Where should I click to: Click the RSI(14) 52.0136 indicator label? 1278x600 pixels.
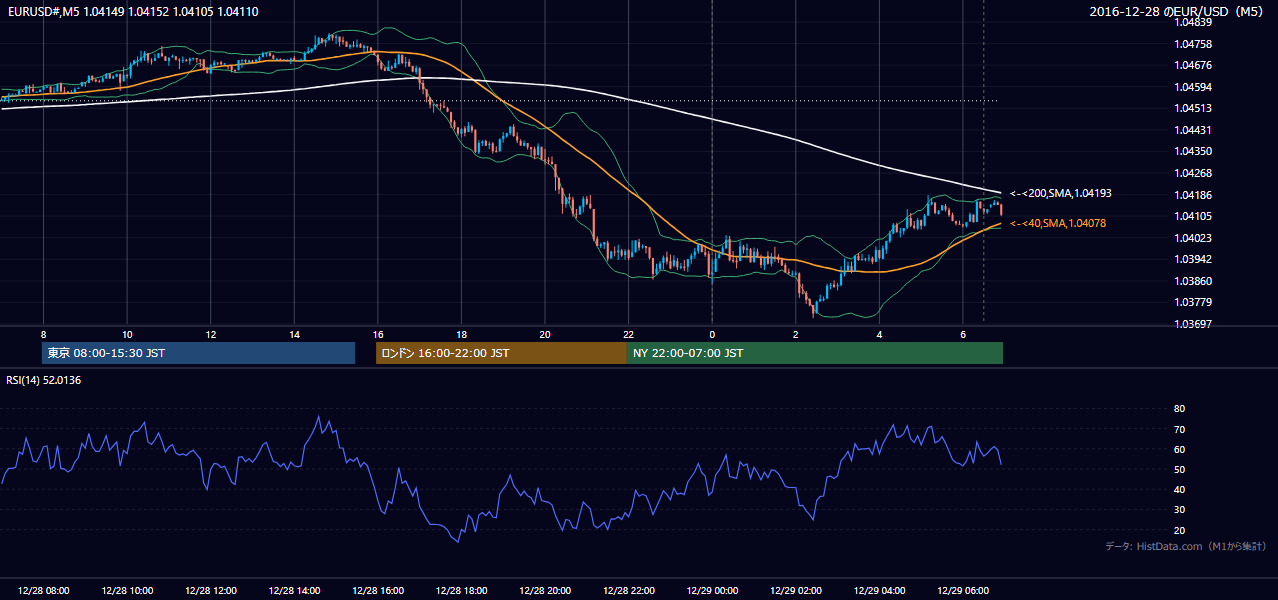43,380
